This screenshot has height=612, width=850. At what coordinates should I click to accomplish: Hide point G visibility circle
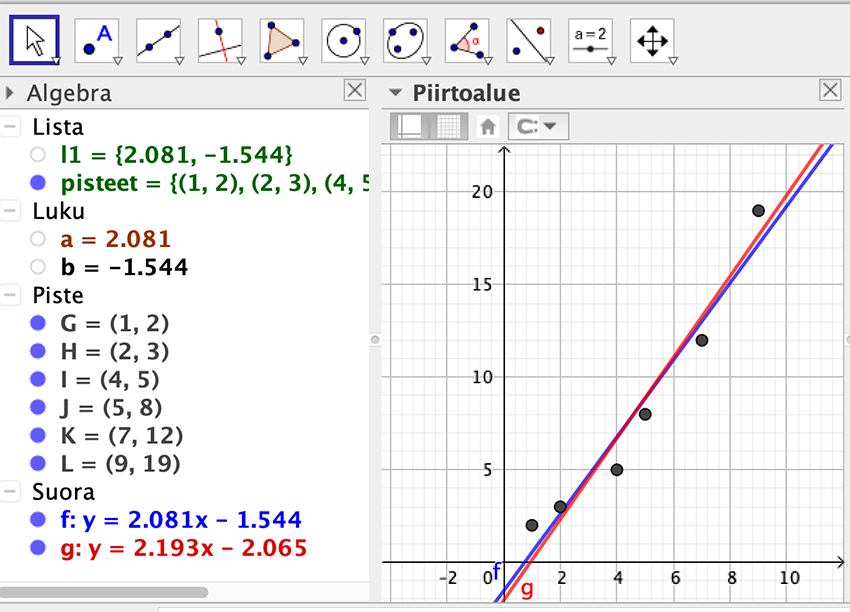pyautogui.click(x=38, y=323)
